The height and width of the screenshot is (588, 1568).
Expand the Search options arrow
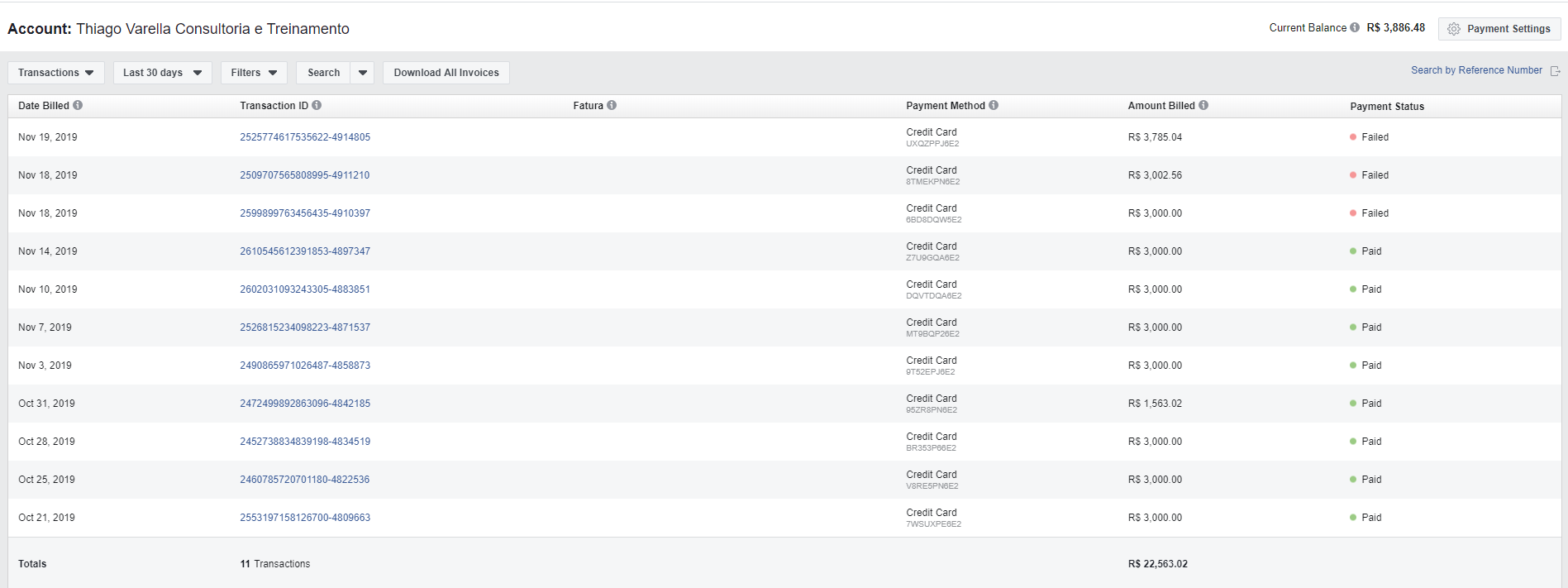click(x=363, y=73)
